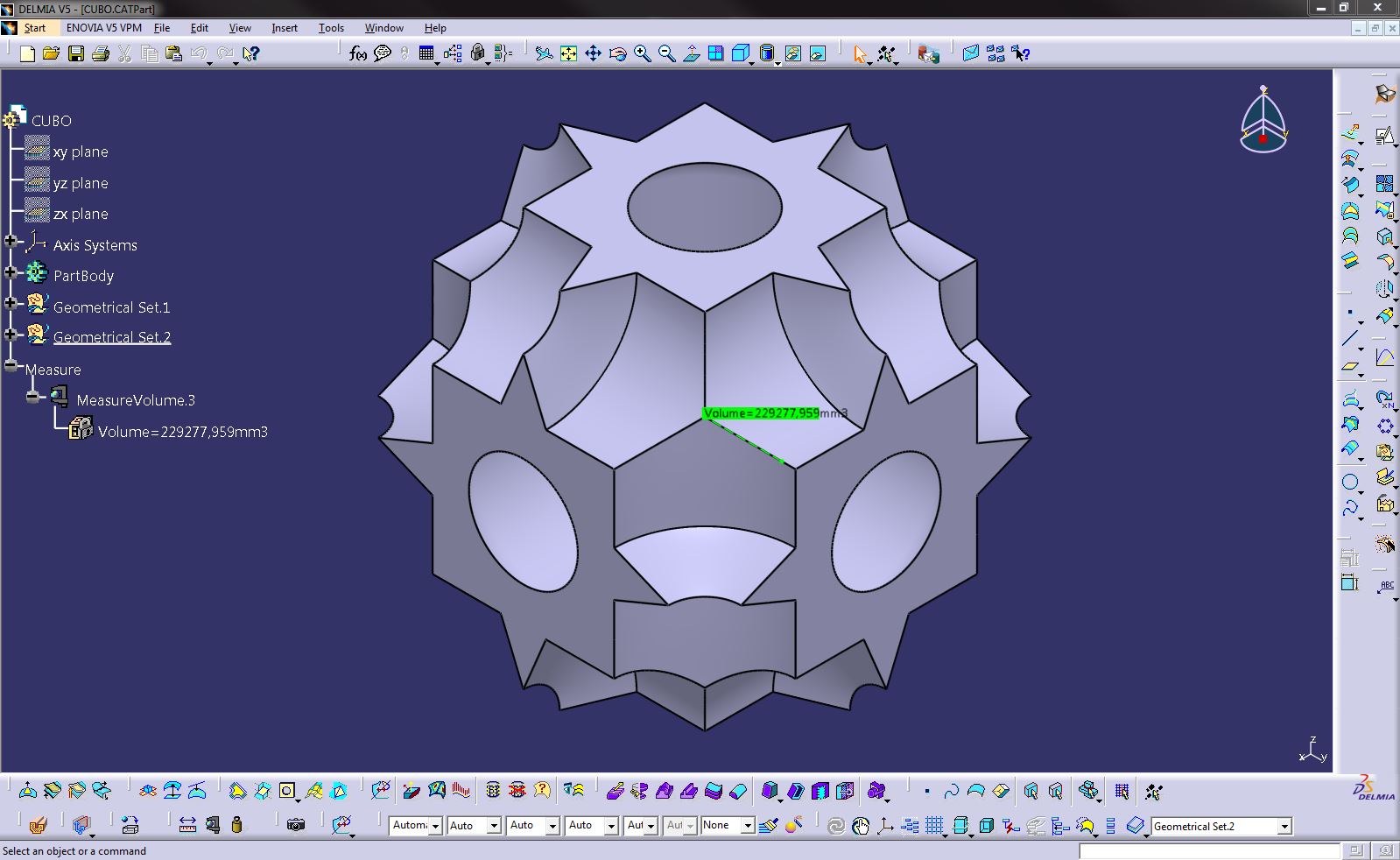The height and width of the screenshot is (860, 1400).
Task: Click the Create Multi-View icon
Action: [716, 54]
